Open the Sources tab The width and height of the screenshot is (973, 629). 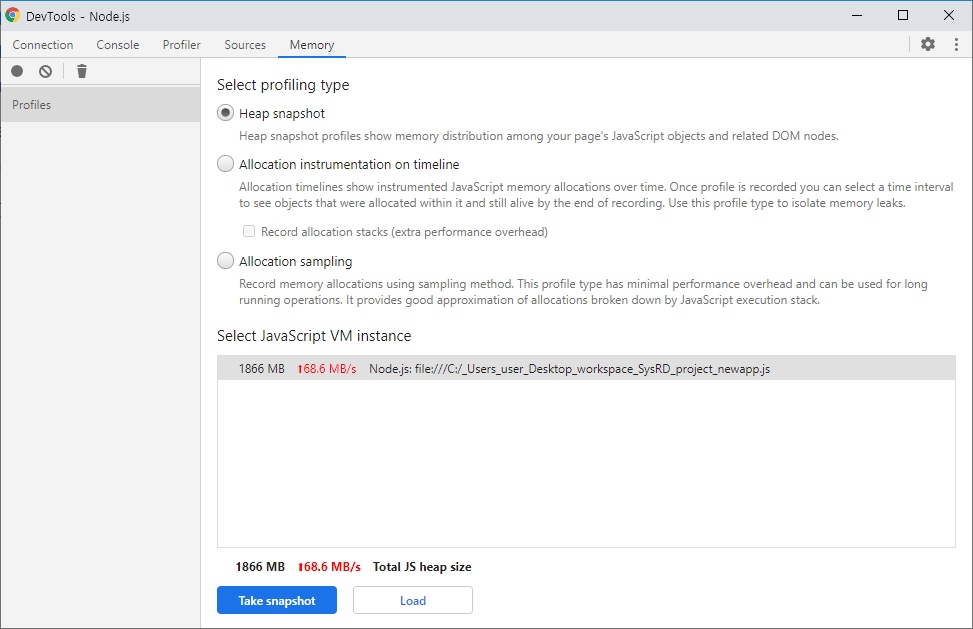click(245, 45)
